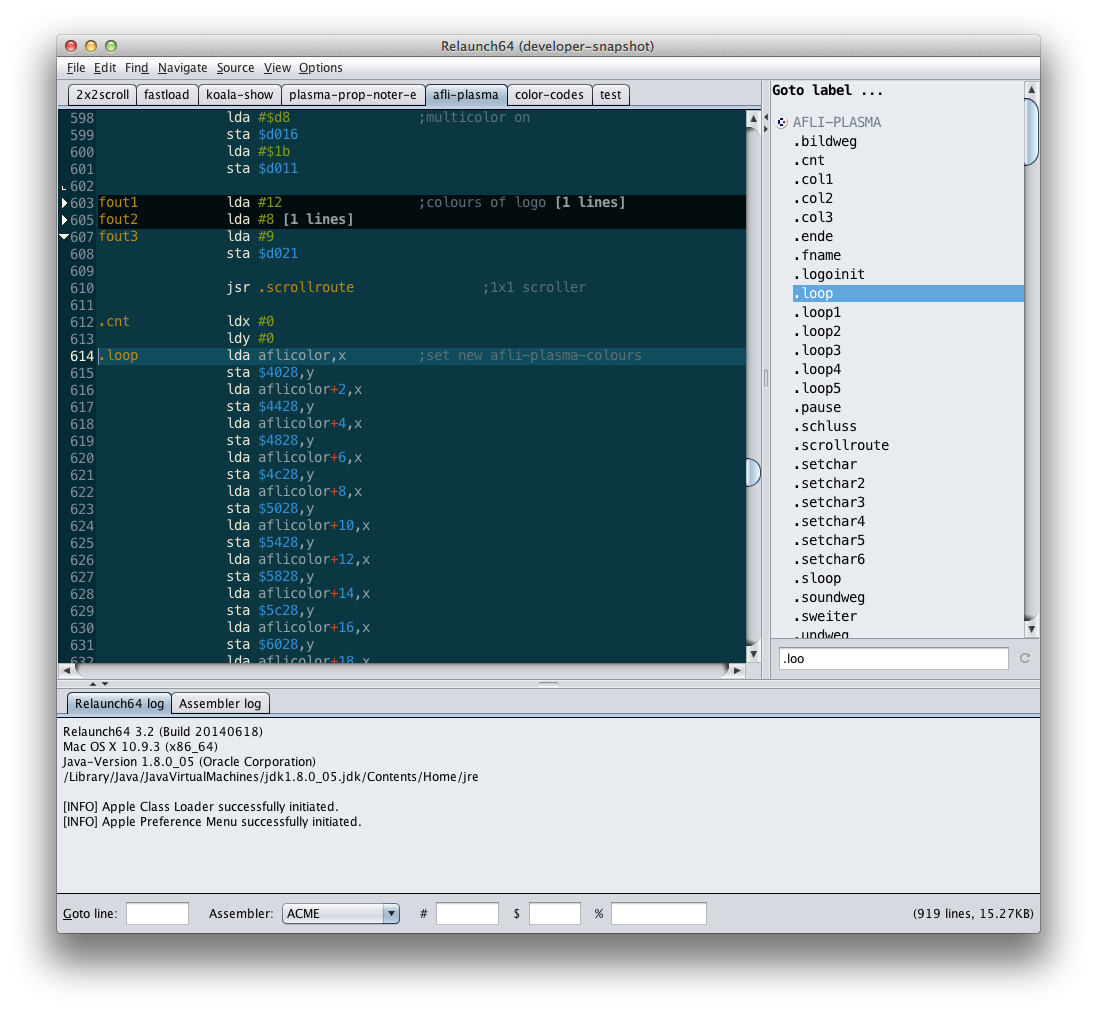Expand the folded block at line 605
This screenshot has width=1097, height=1012.
65,220
